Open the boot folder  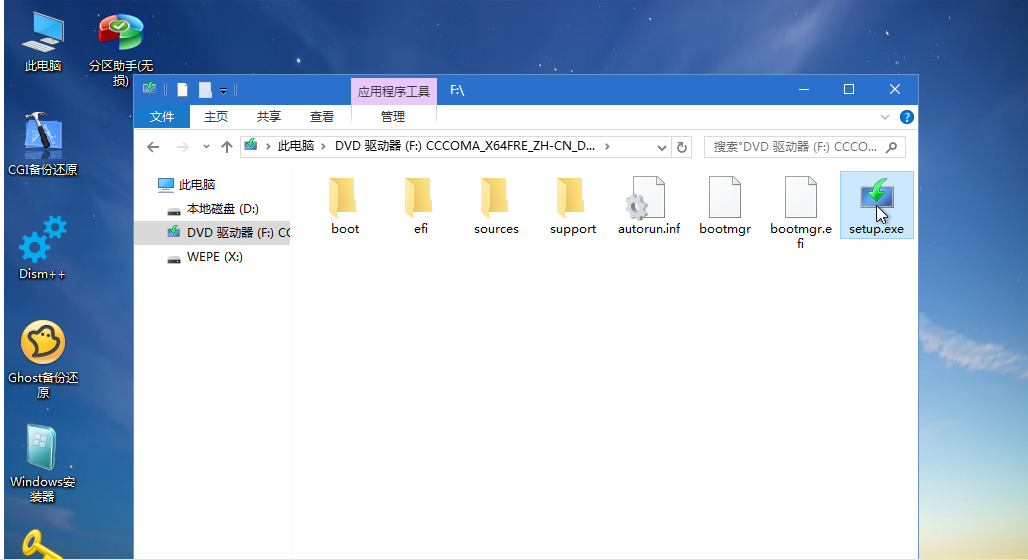[345, 203]
